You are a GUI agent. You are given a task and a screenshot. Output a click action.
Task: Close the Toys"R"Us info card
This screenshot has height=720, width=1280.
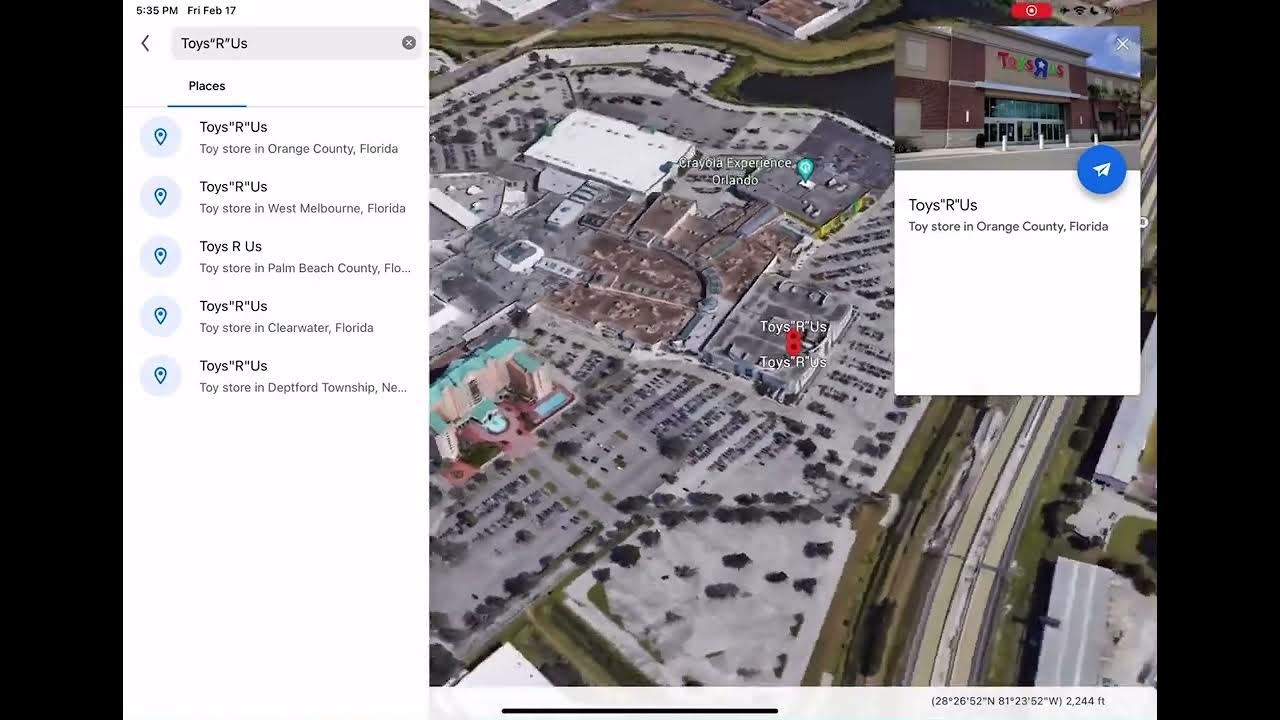(x=1122, y=44)
